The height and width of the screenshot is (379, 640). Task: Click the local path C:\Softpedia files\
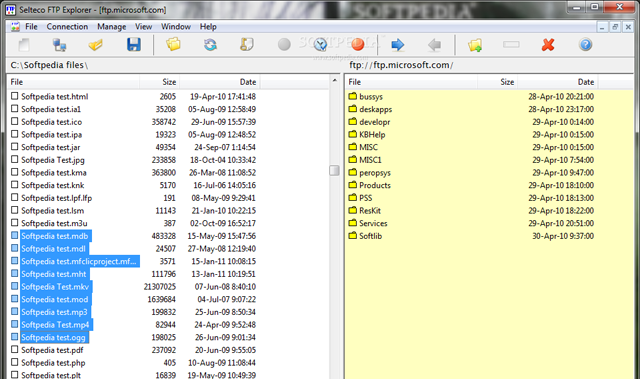point(49,65)
